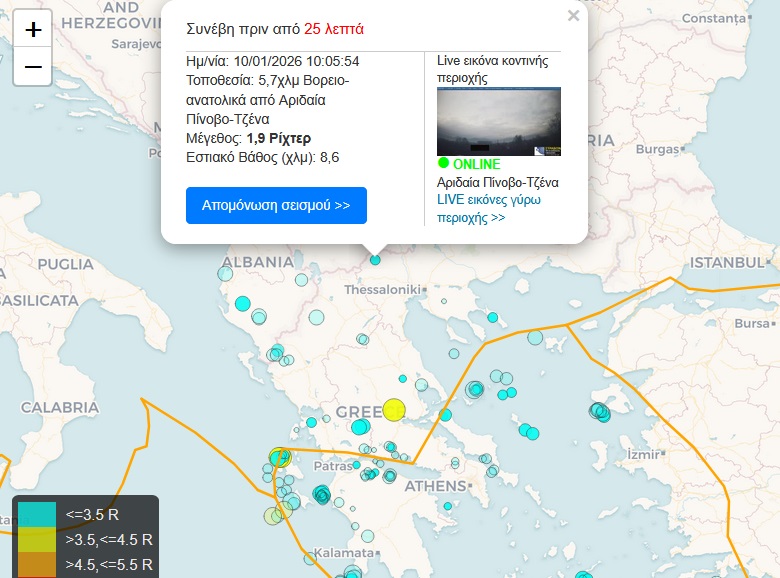This screenshot has height=578, width=780.
Task: Zoom in on the earthquake map
Action: 33,30
